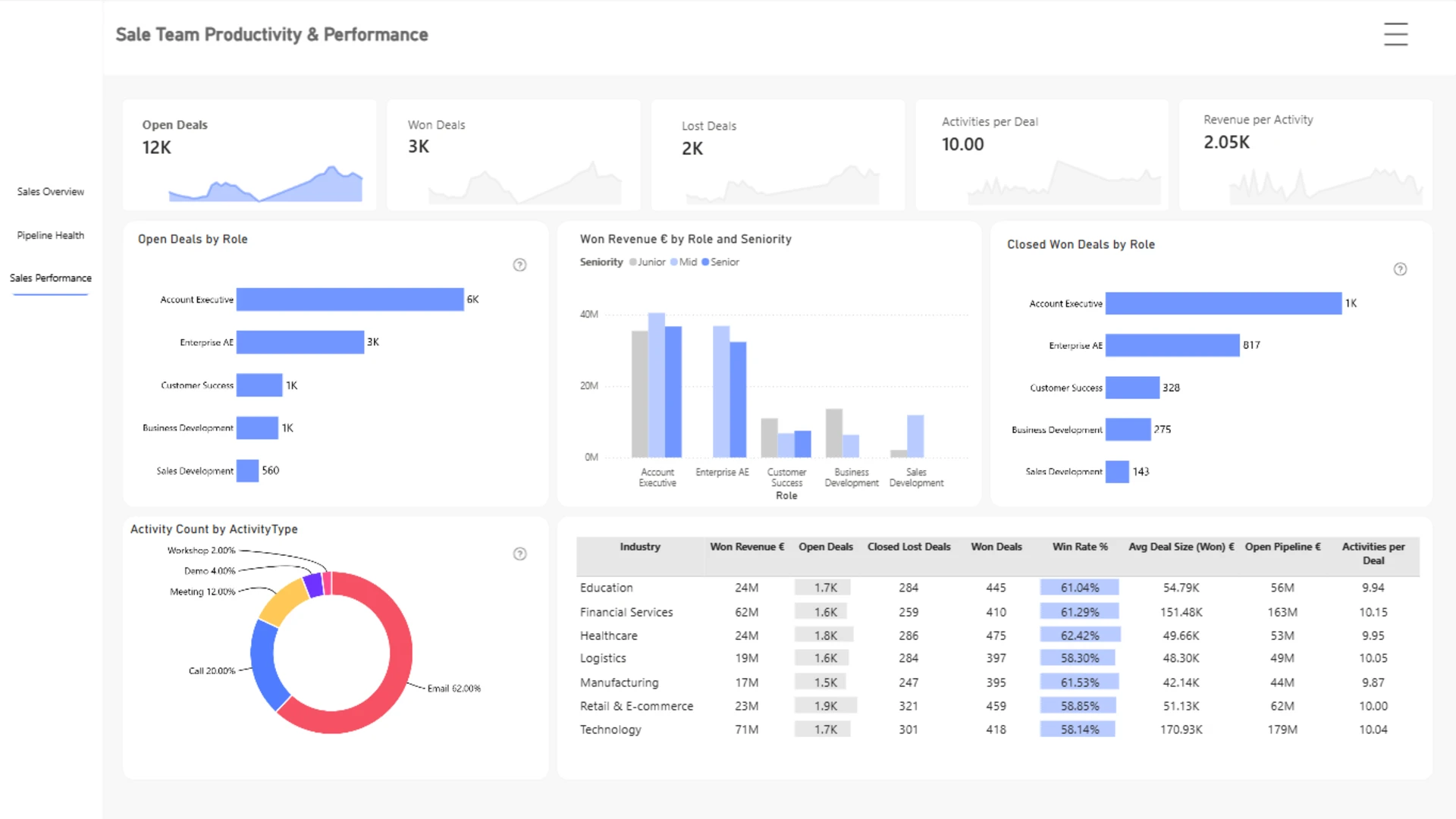The image size is (1456, 819).
Task: Click the 71M won revenue cell
Action: click(747, 730)
